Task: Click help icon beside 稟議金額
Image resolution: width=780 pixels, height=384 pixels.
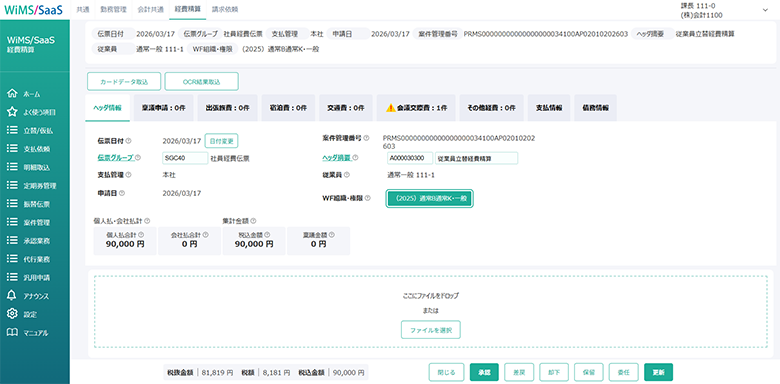Action: coord(332,234)
